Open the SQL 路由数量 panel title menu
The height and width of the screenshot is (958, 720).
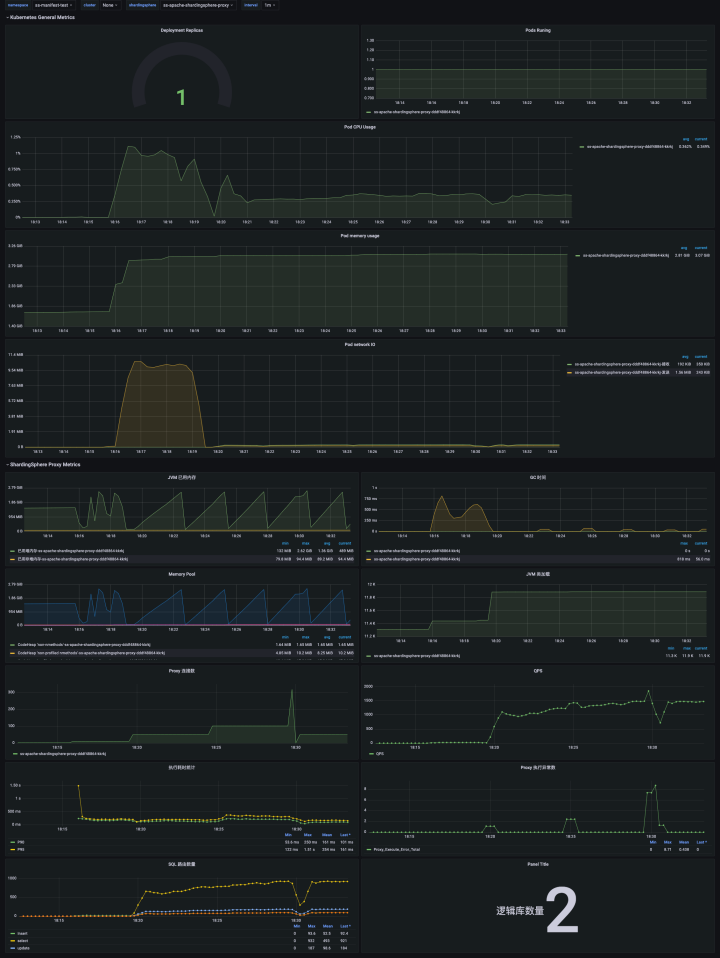coord(182,864)
